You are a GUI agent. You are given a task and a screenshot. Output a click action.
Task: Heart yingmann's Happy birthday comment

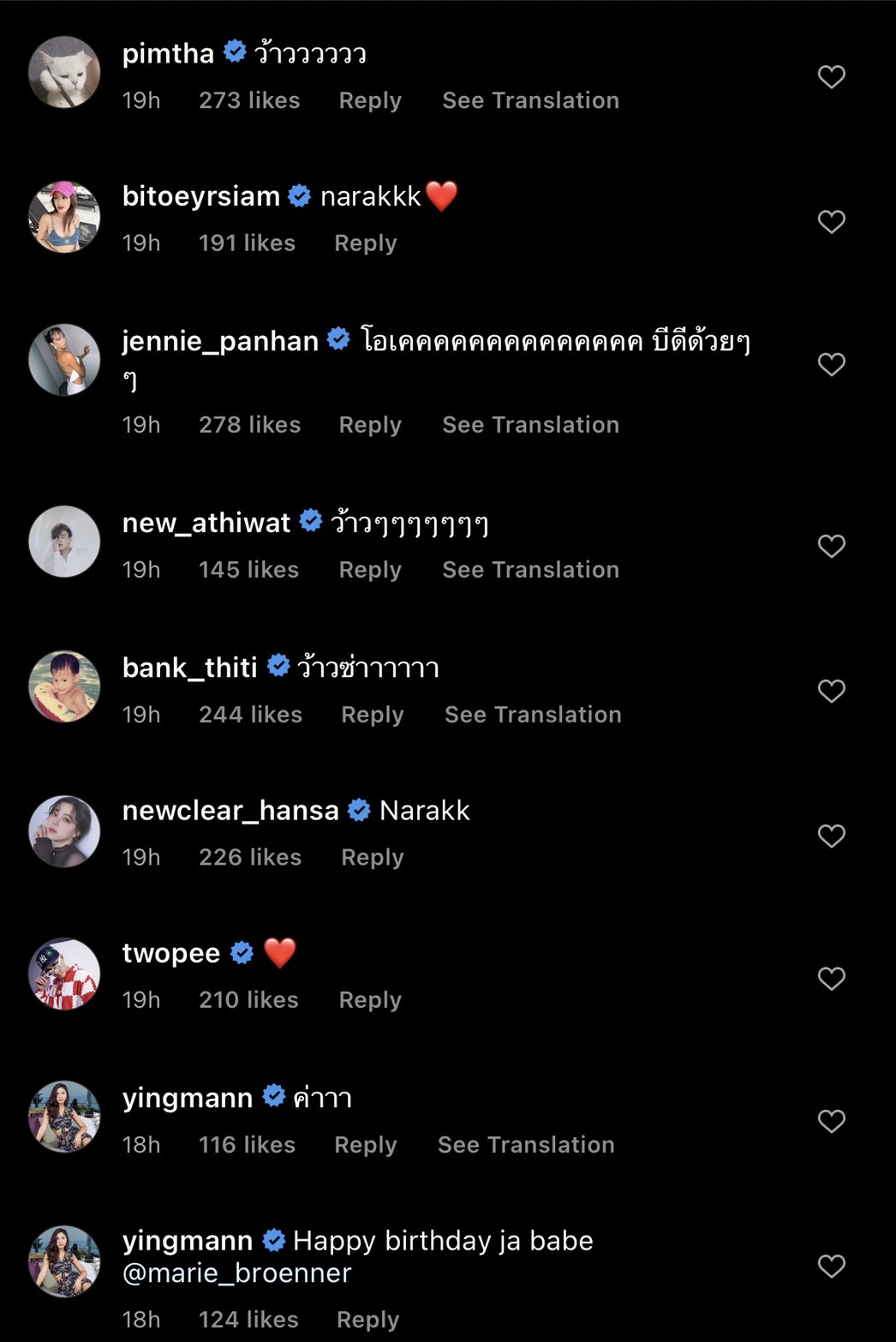point(831,1266)
